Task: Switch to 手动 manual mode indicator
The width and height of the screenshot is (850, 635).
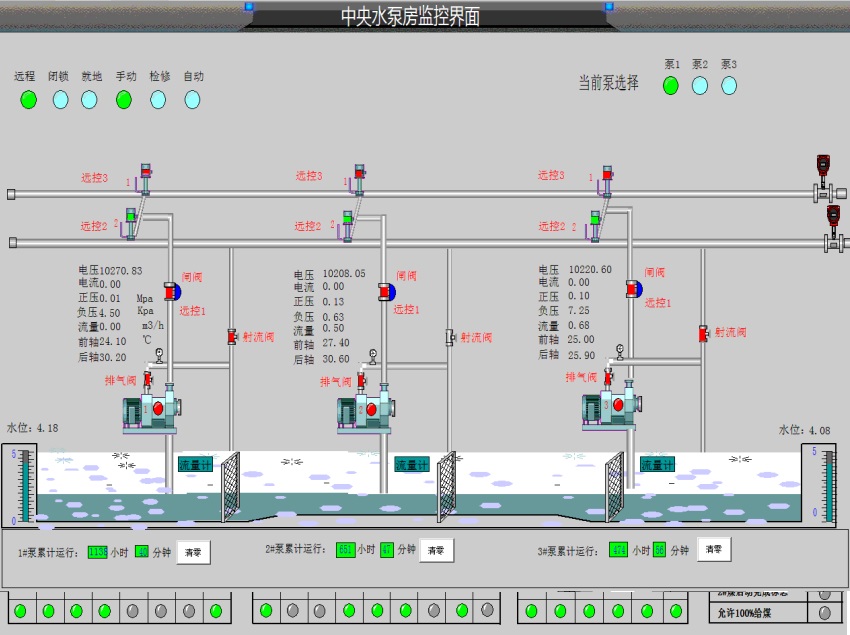Action: (124, 99)
